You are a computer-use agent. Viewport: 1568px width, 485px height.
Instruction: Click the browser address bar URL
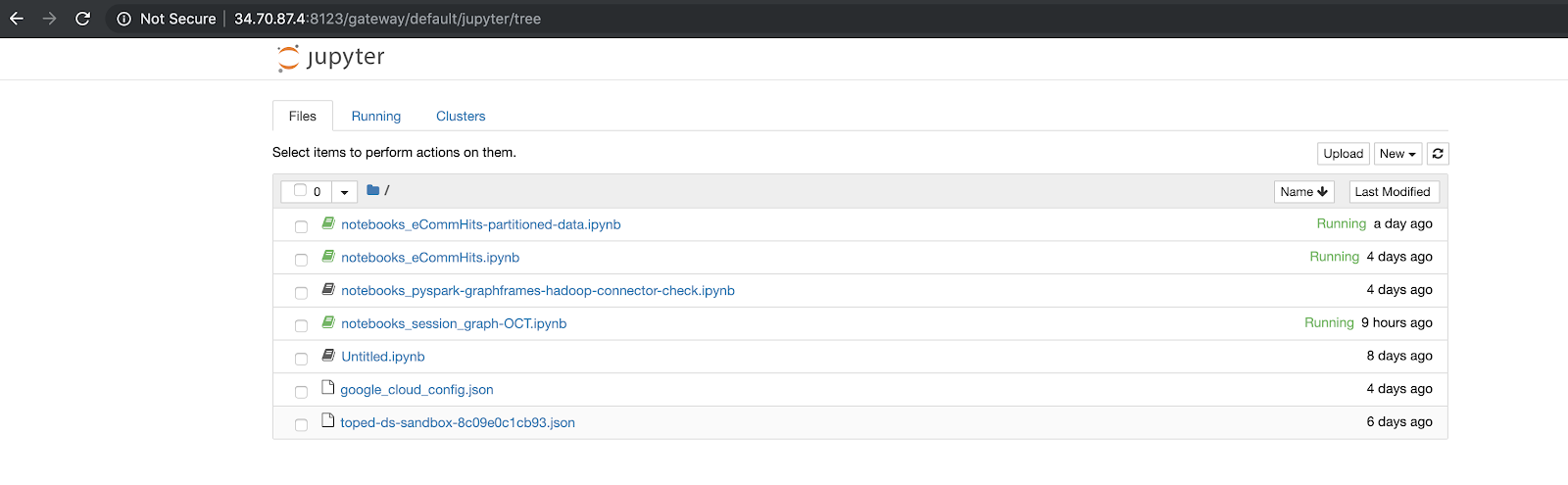point(387,19)
